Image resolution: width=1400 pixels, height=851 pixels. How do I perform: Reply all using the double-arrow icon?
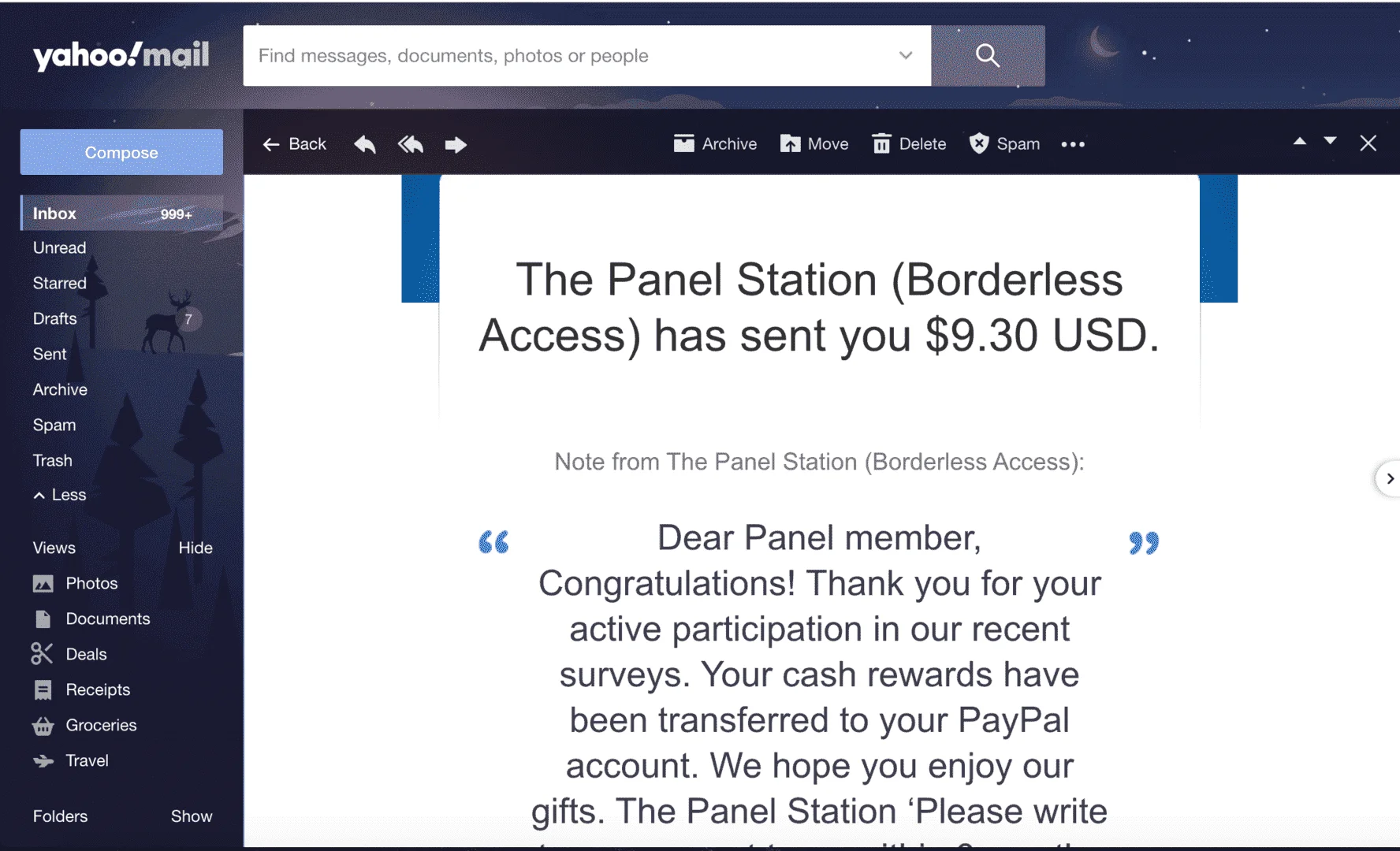[x=411, y=144]
